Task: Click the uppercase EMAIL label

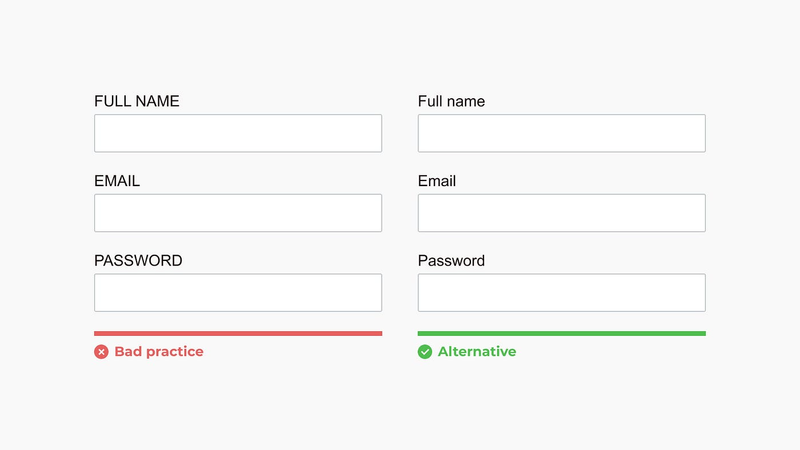Action: 117,181
